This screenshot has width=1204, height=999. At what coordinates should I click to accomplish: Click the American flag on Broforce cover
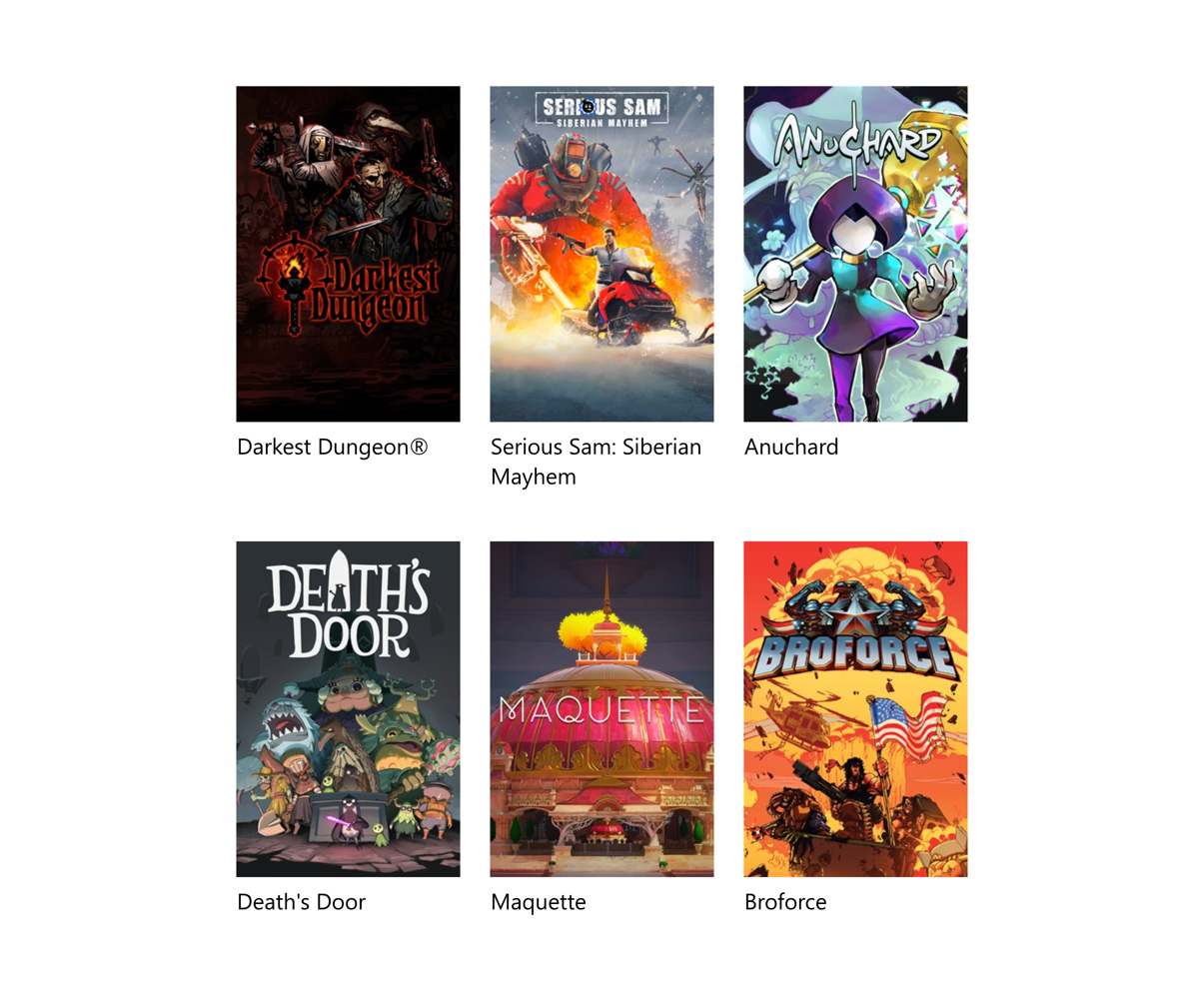pyautogui.click(x=907, y=727)
